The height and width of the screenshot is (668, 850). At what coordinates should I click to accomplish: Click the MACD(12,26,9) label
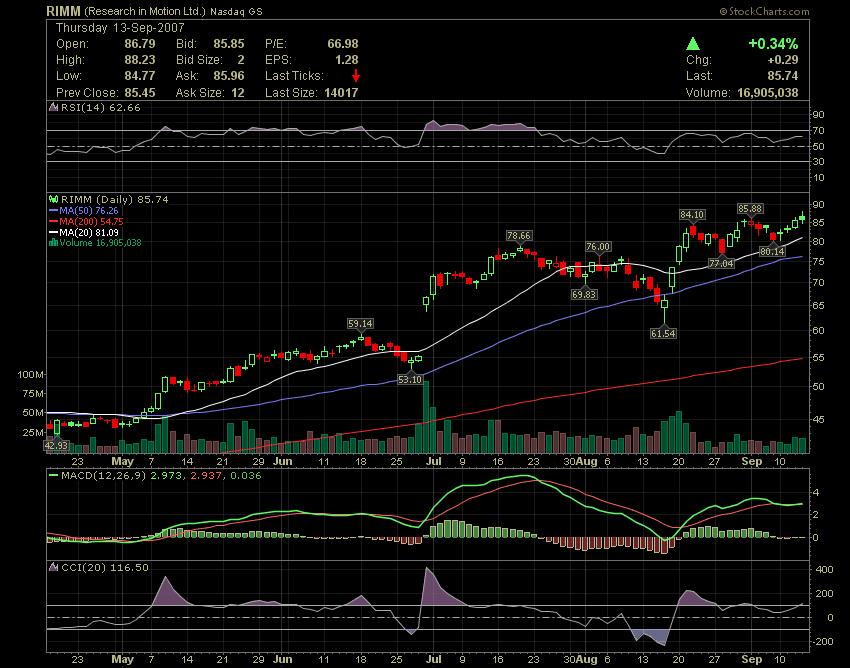coord(103,476)
